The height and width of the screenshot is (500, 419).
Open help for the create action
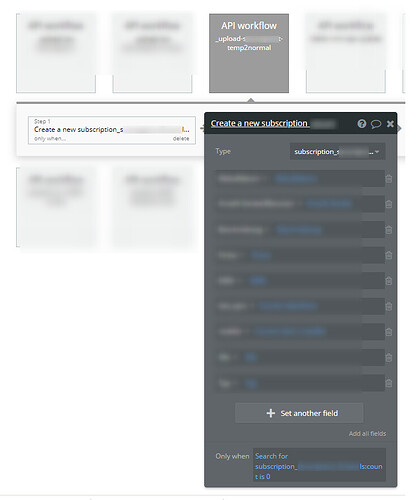[x=362, y=124]
